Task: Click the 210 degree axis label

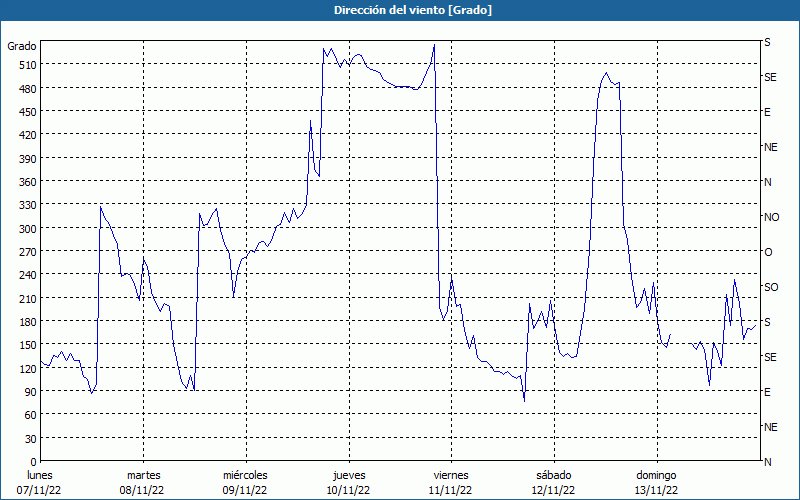Action: [x=28, y=298]
